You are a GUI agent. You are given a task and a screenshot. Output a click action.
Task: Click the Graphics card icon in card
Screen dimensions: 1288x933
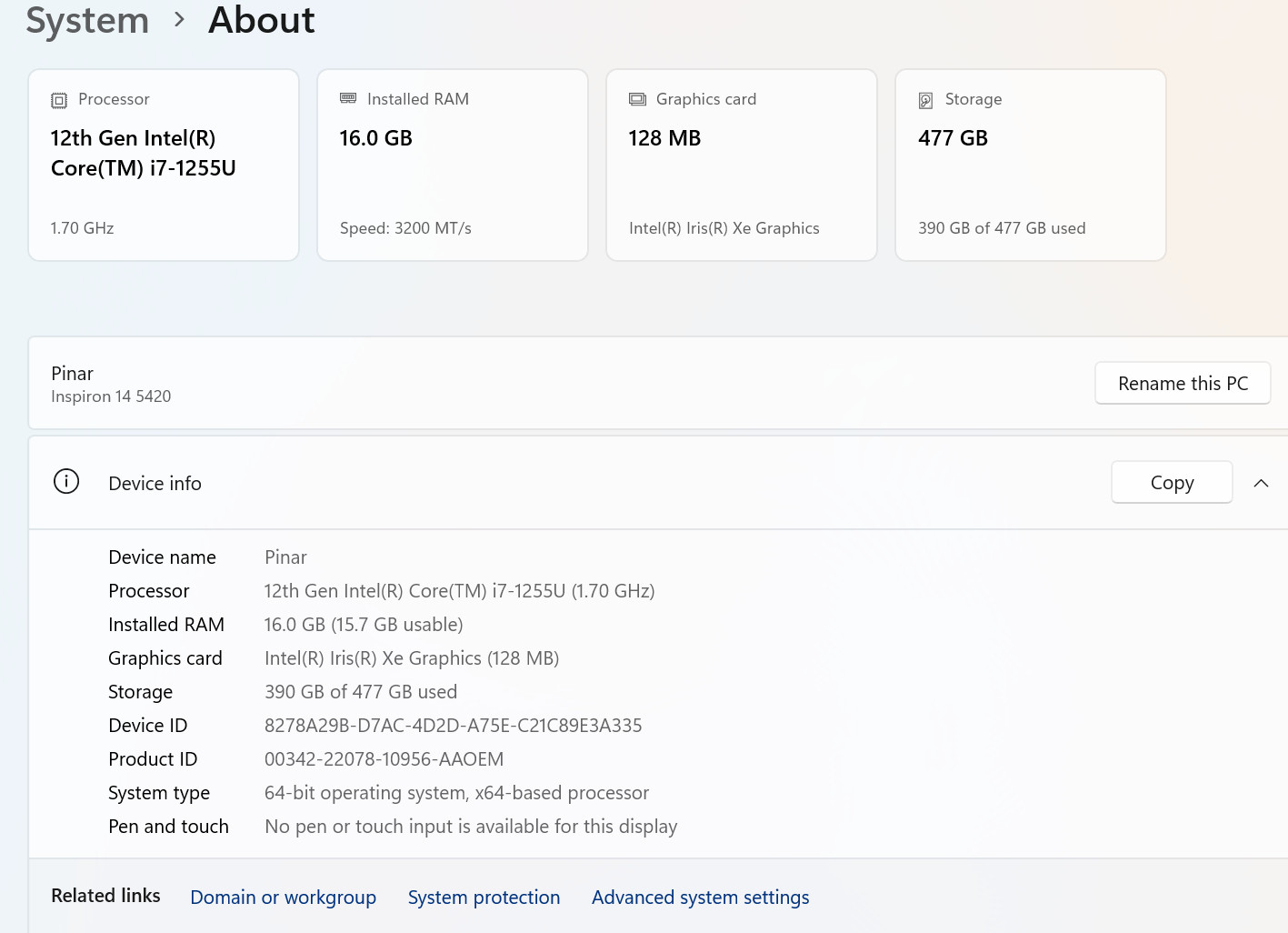coord(637,99)
